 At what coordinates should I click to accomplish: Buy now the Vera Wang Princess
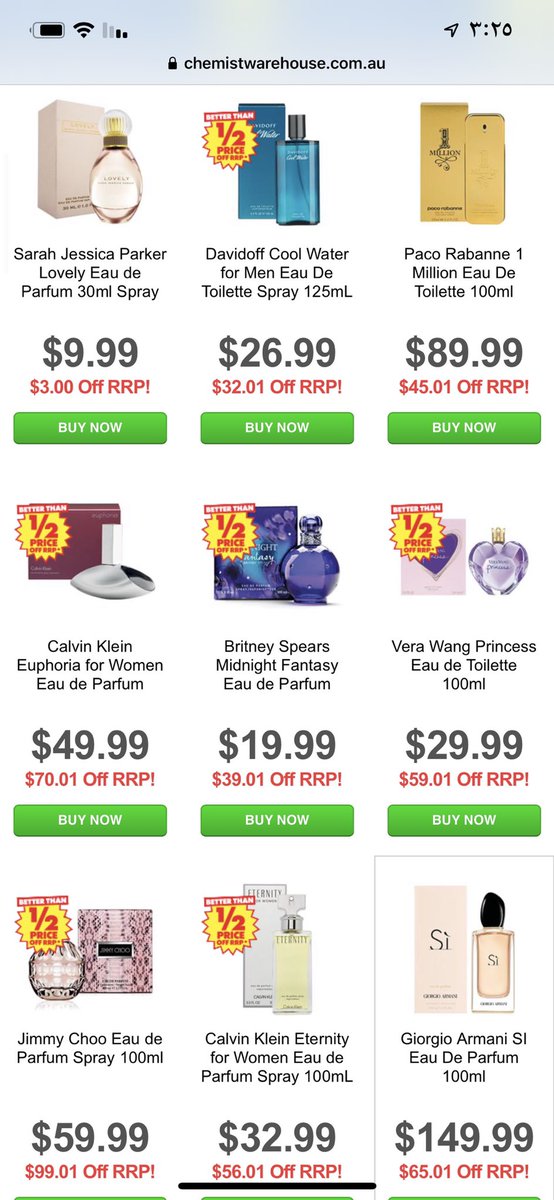click(464, 820)
